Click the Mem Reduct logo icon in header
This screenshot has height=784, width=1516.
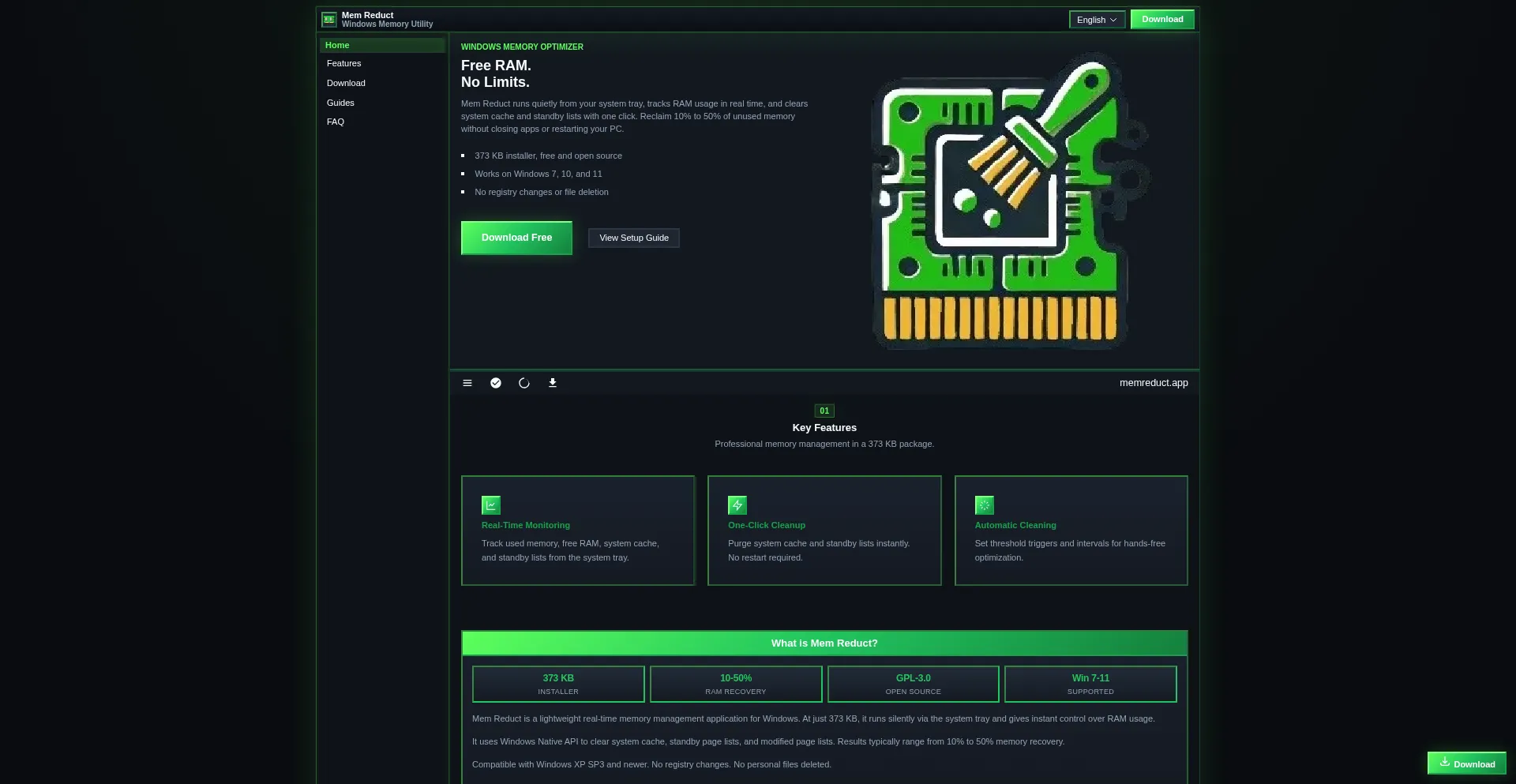point(329,19)
